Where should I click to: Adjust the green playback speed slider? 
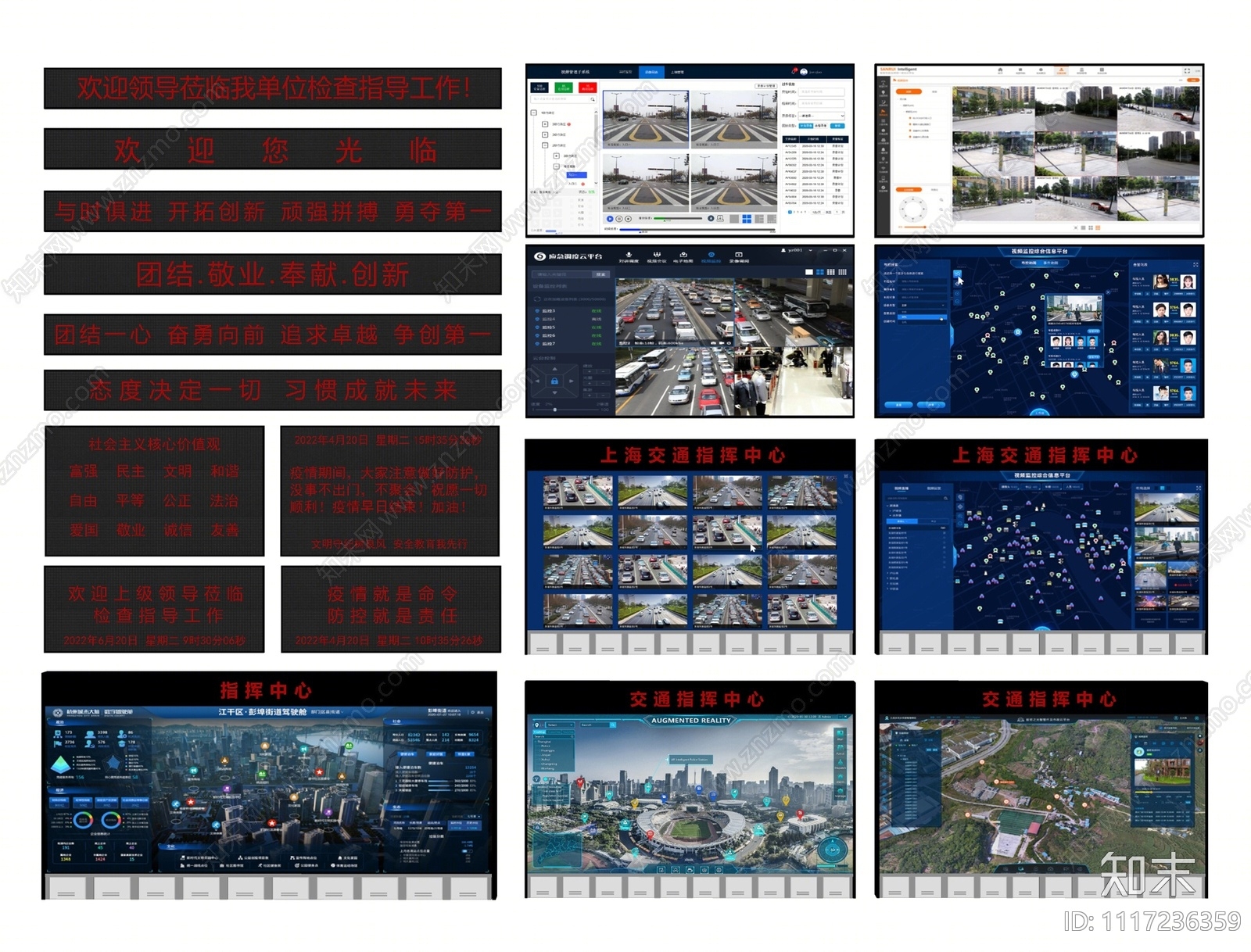pyautogui.click(x=678, y=218)
